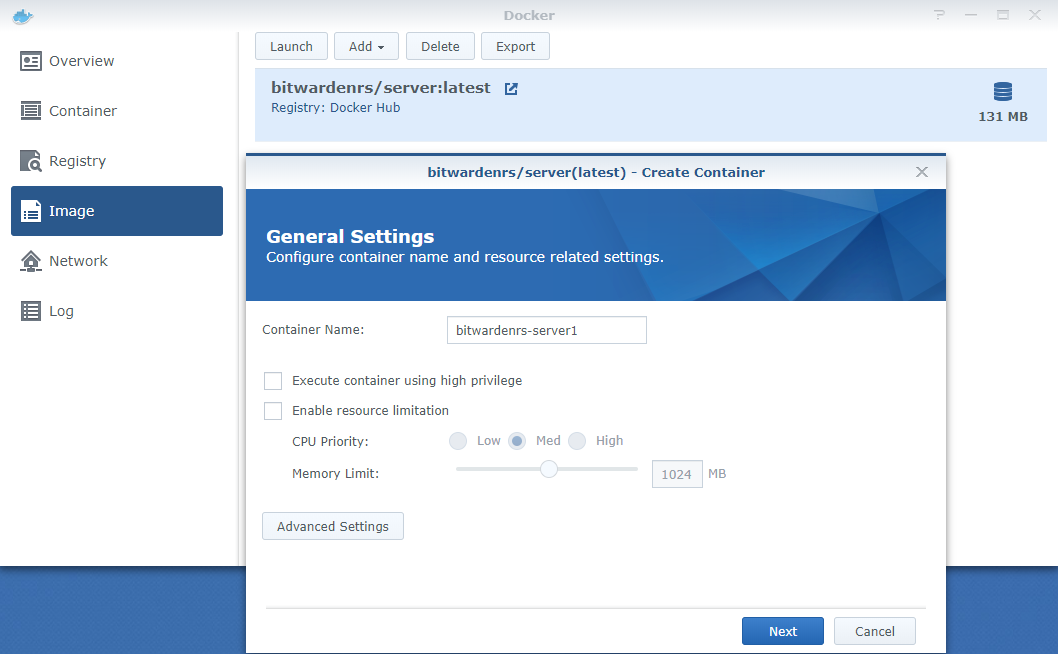
Task: Click the Overview sidebar icon
Action: pyautogui.click(x=30, y=61)
